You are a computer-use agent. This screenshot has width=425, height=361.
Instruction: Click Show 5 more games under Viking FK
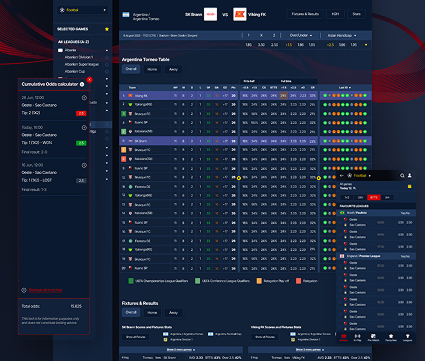[310, 350]
